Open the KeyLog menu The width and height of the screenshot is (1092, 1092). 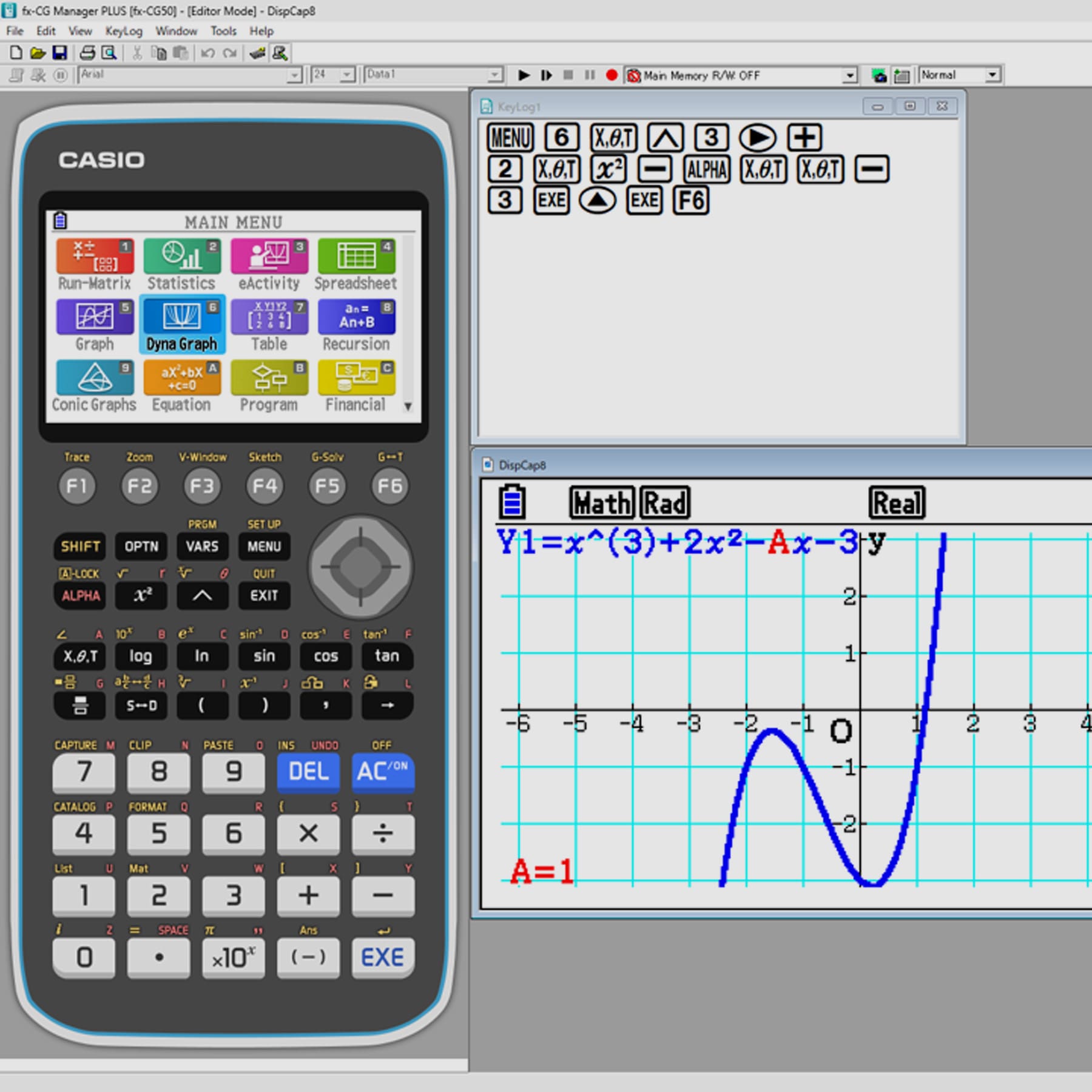[124, 31]
